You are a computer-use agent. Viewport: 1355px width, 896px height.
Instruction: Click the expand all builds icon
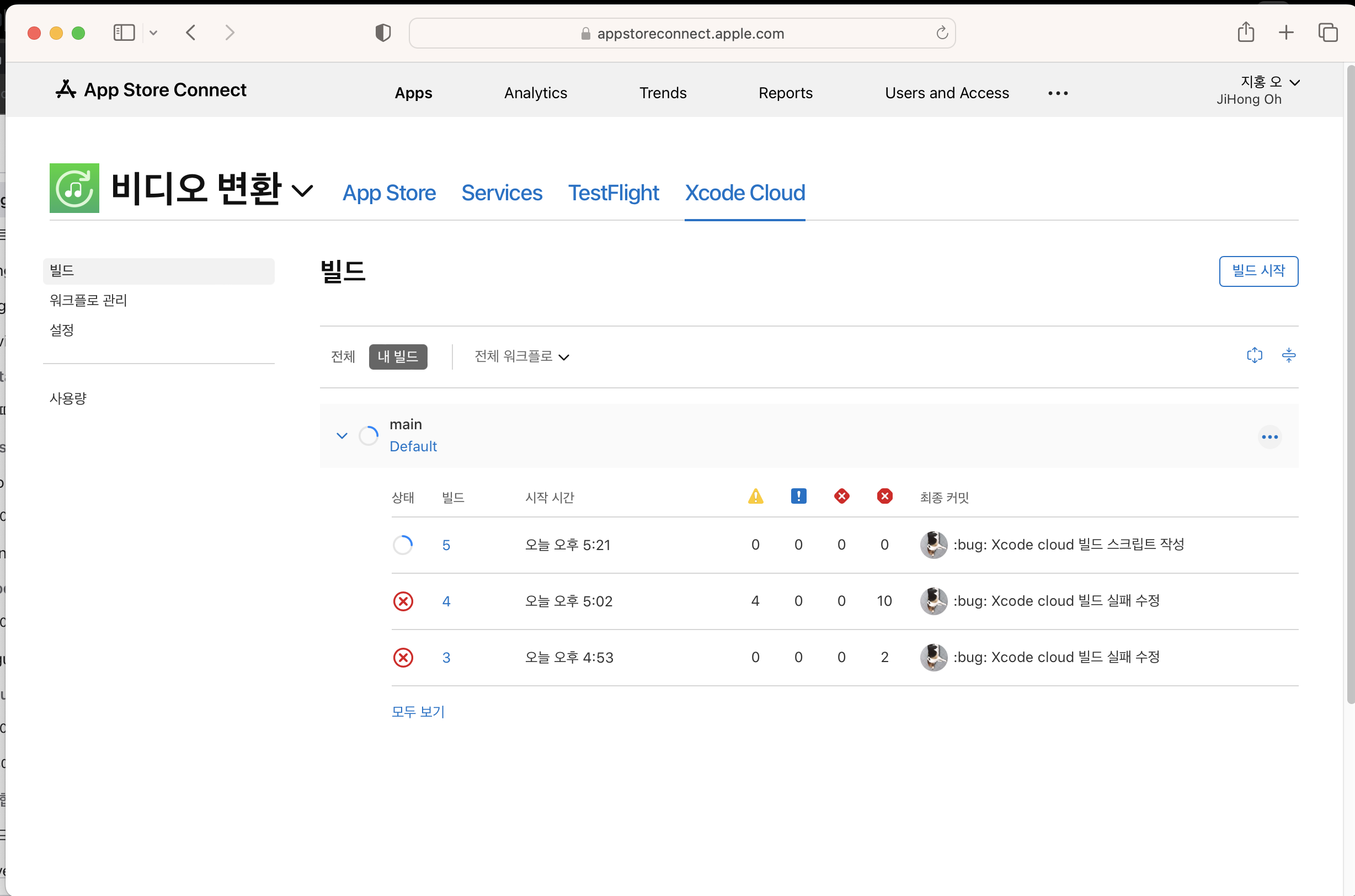(1255, 355)
